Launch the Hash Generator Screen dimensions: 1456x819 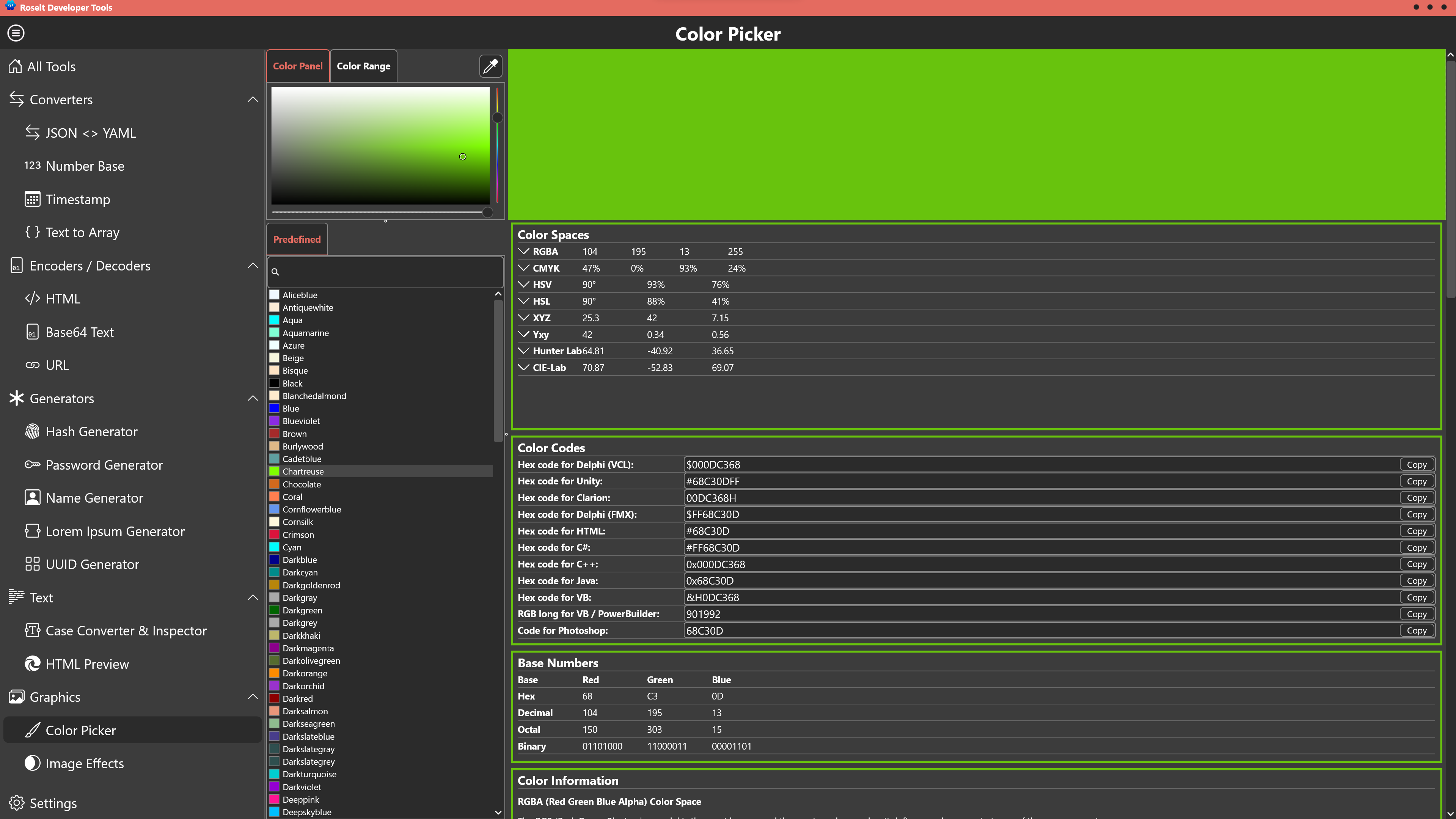[92, 431]
